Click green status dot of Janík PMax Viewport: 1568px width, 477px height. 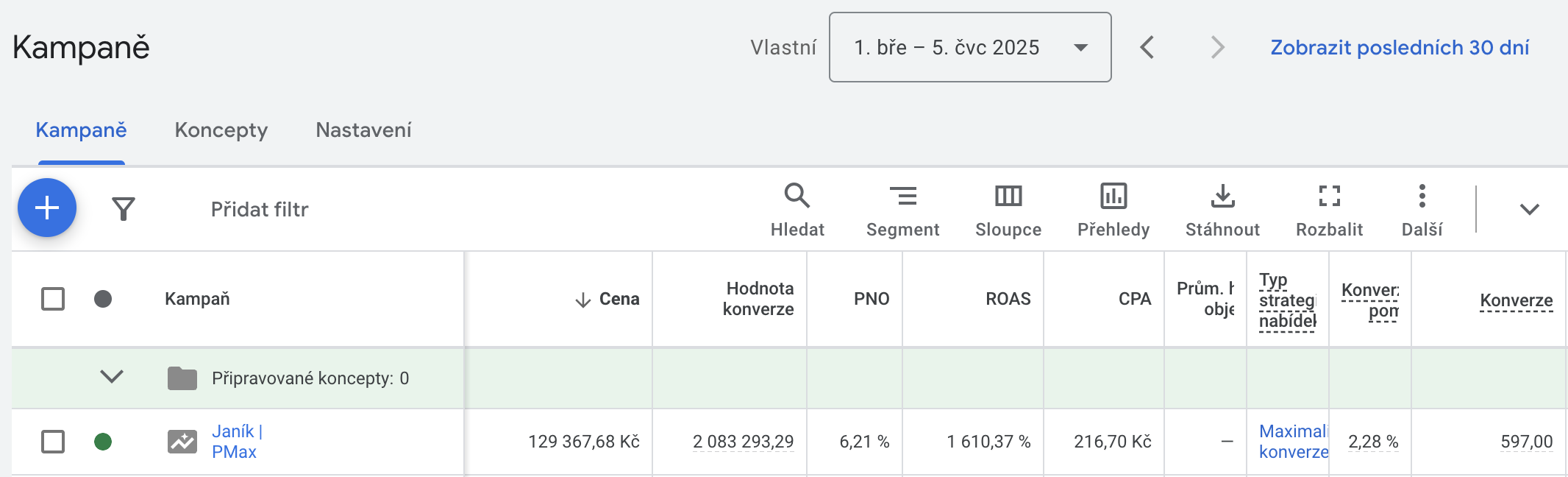[x=103, y=442]
